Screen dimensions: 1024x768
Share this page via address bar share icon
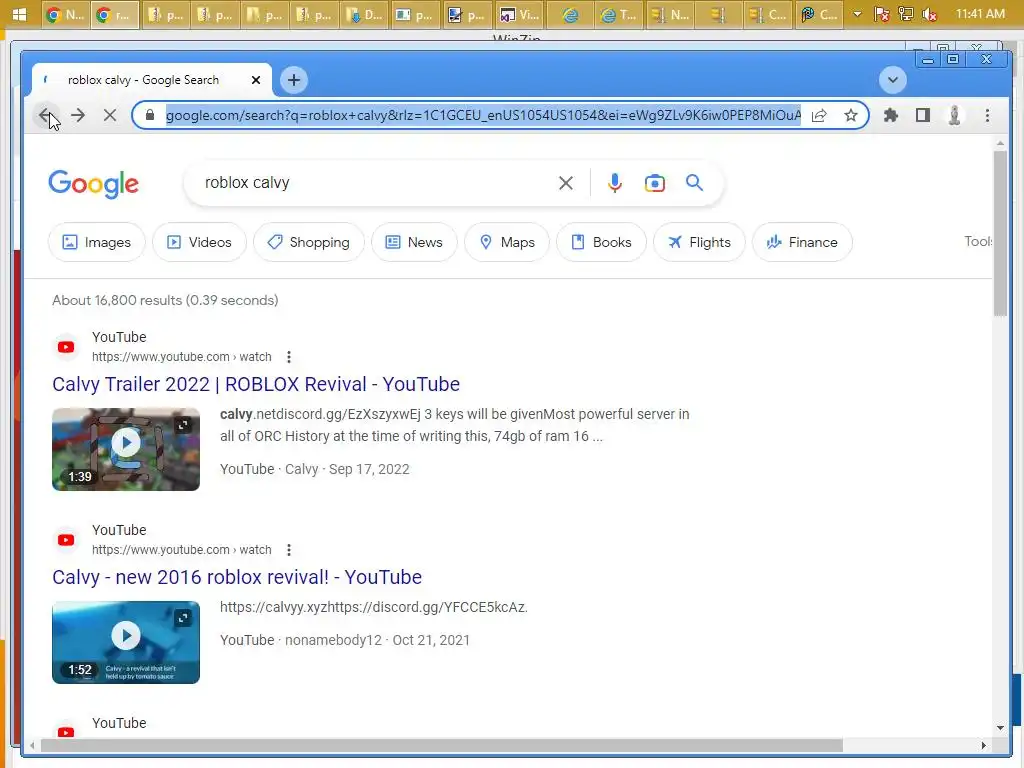(819, 116)
